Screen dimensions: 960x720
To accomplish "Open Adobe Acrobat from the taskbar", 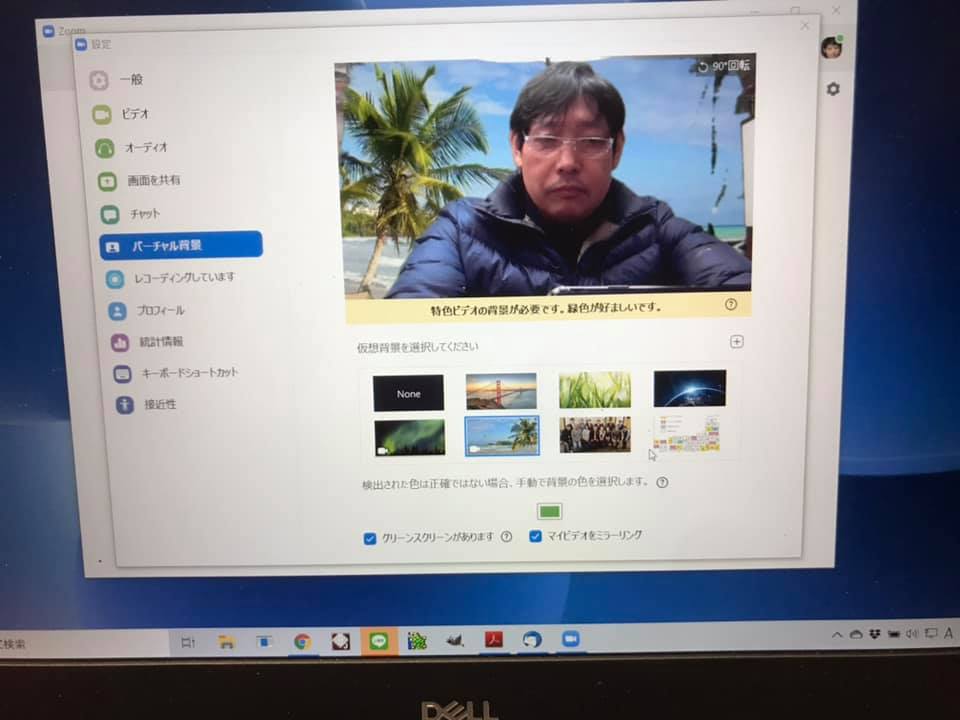I will [x=494, y=640].
